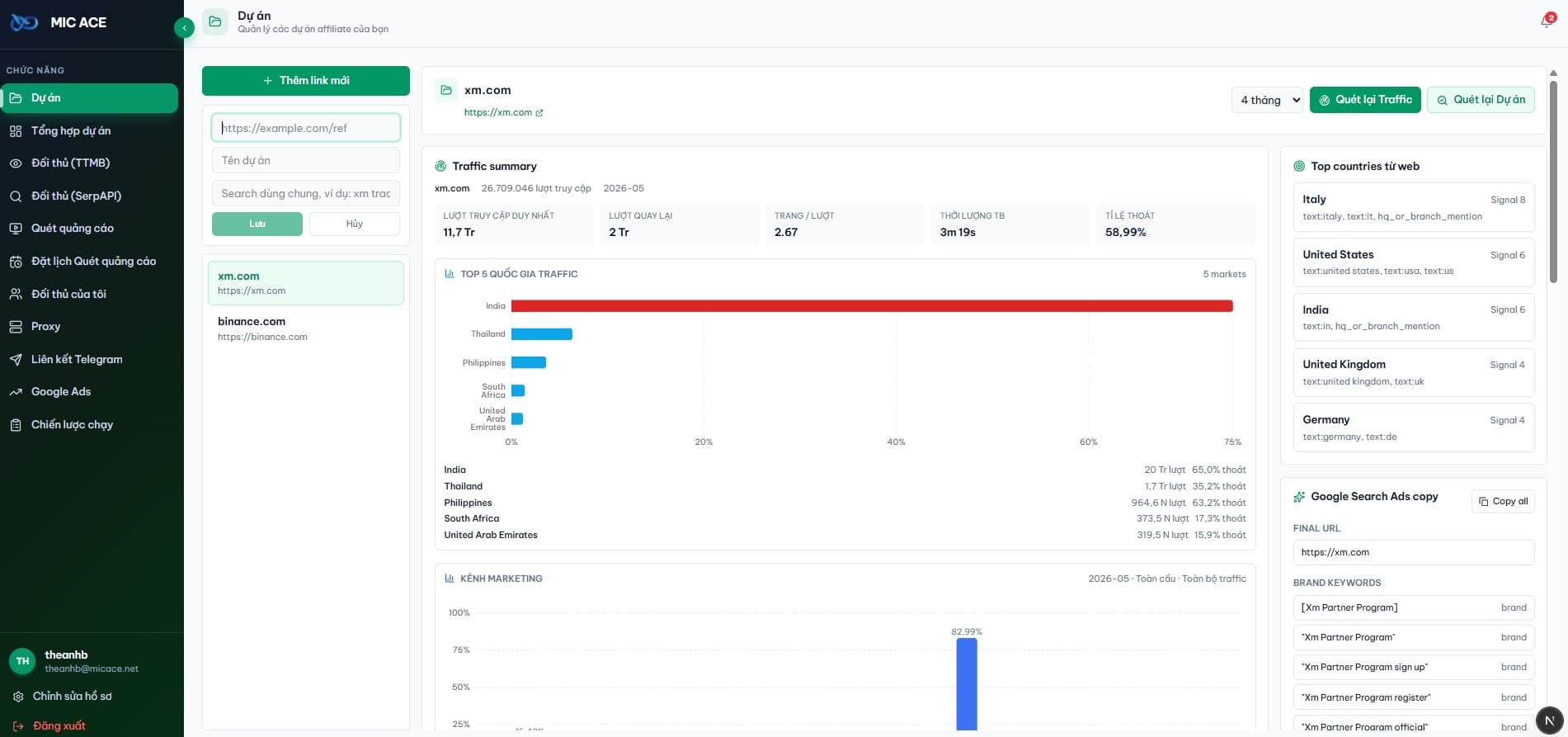Viewport: 1568px width, 737px height.
Task: Click the Thêm link mới button
Action: [x=306, y=81]
